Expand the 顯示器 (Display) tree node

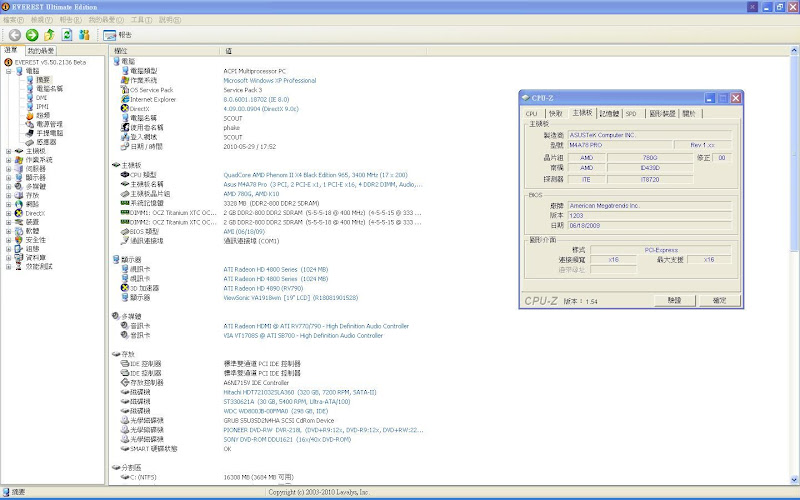point(9,178)
